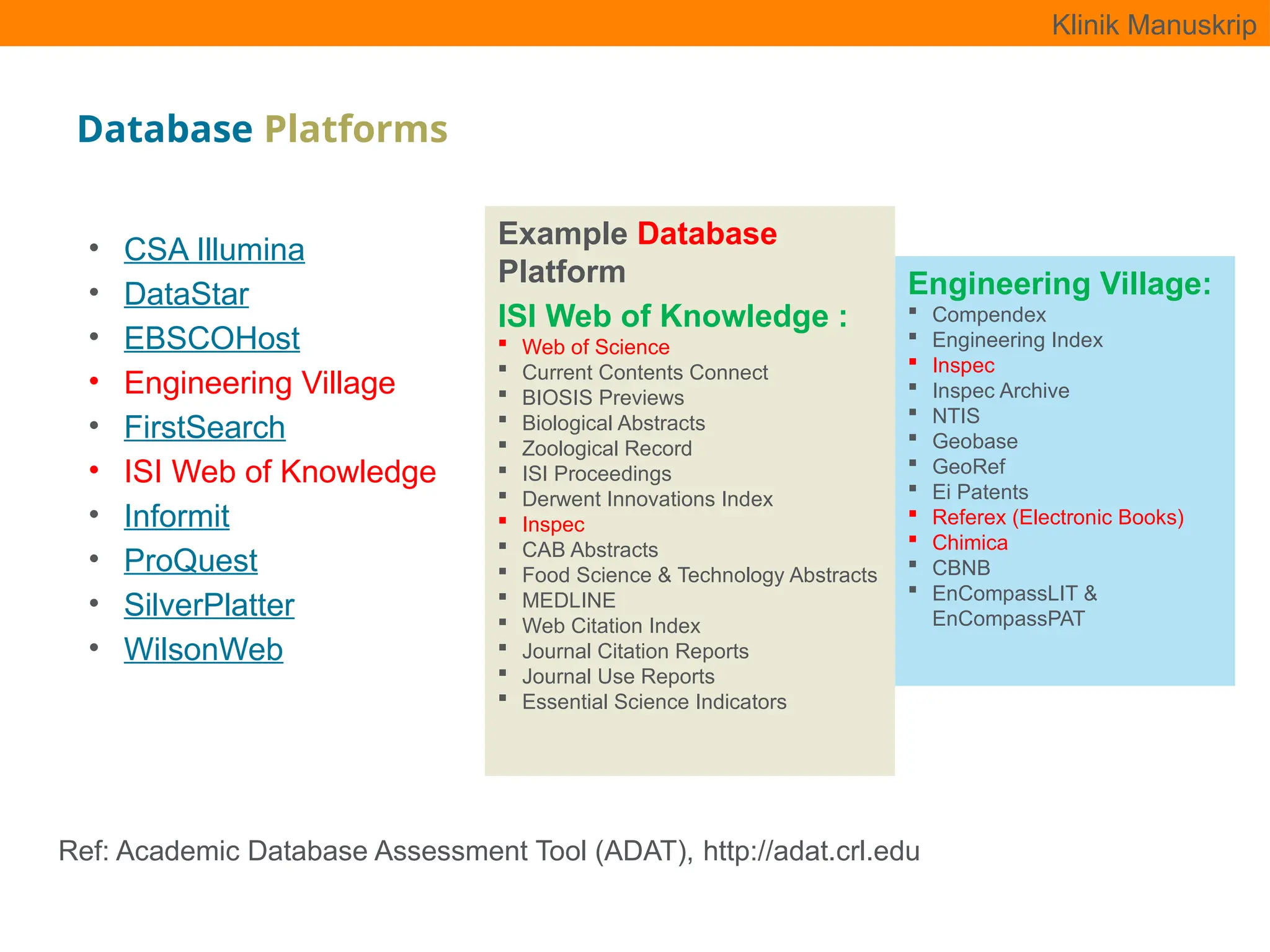The width and height of the screenshot is (1270, 952).
Task: Follow the FirstSearch link
Action: pyautogui.click(x=204, y=428)
